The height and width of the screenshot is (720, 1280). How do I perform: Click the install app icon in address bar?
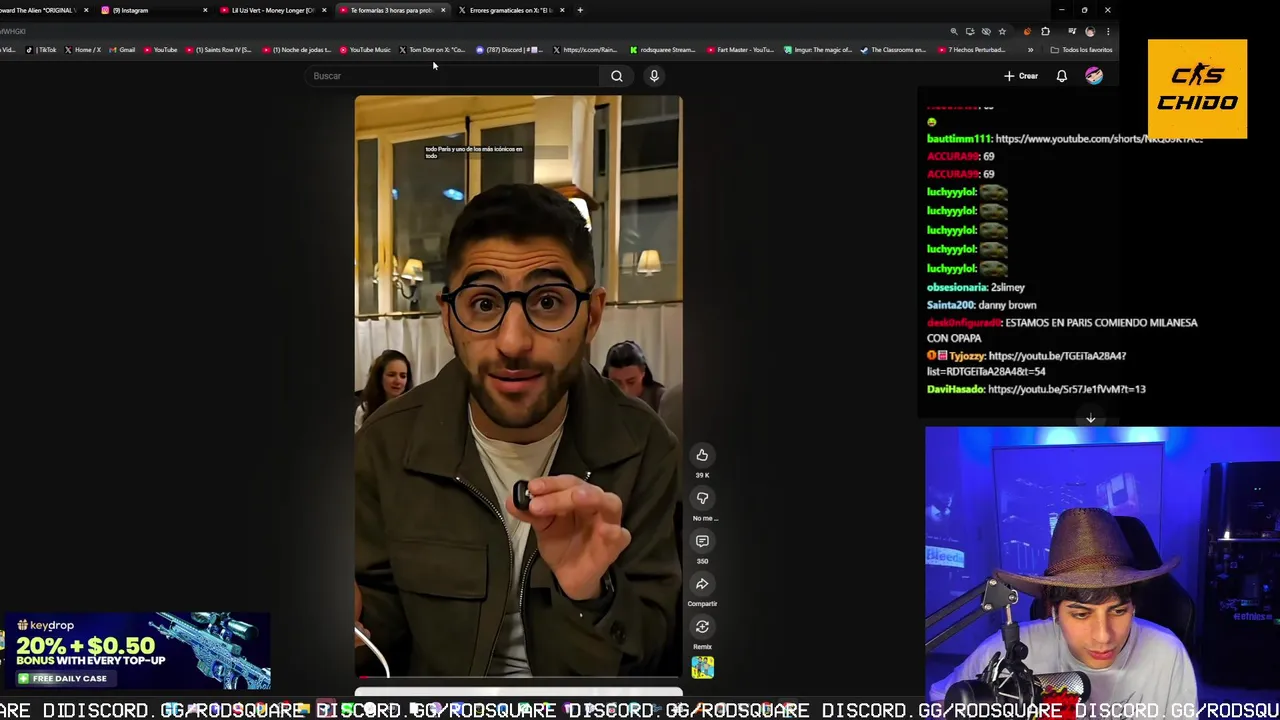(x=969, y=31)
